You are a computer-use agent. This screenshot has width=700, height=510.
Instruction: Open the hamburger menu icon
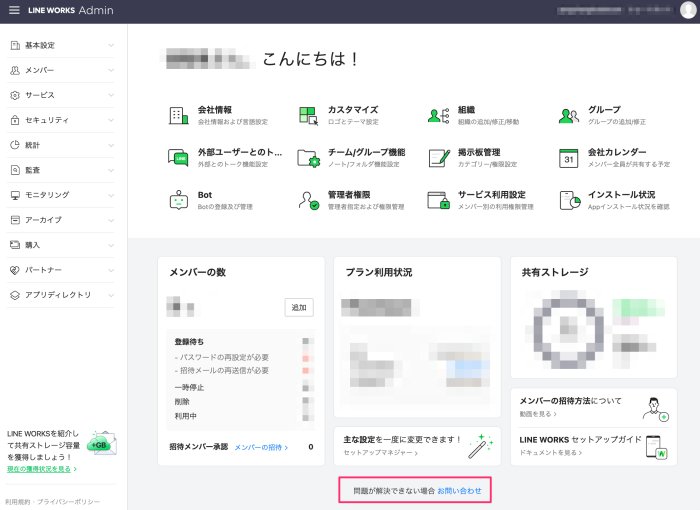click(14, 10)
